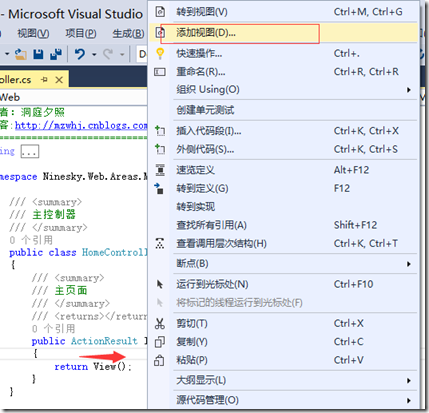Click the Save icon in the toolbar
The height and width of the screenshot is (413, 429).
pyautogui.click(x=38, y=53)
